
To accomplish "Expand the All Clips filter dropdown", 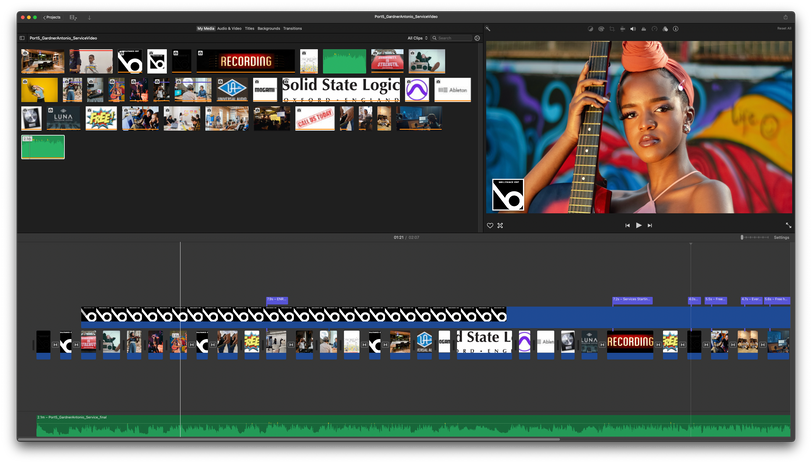I will [417, 38].
